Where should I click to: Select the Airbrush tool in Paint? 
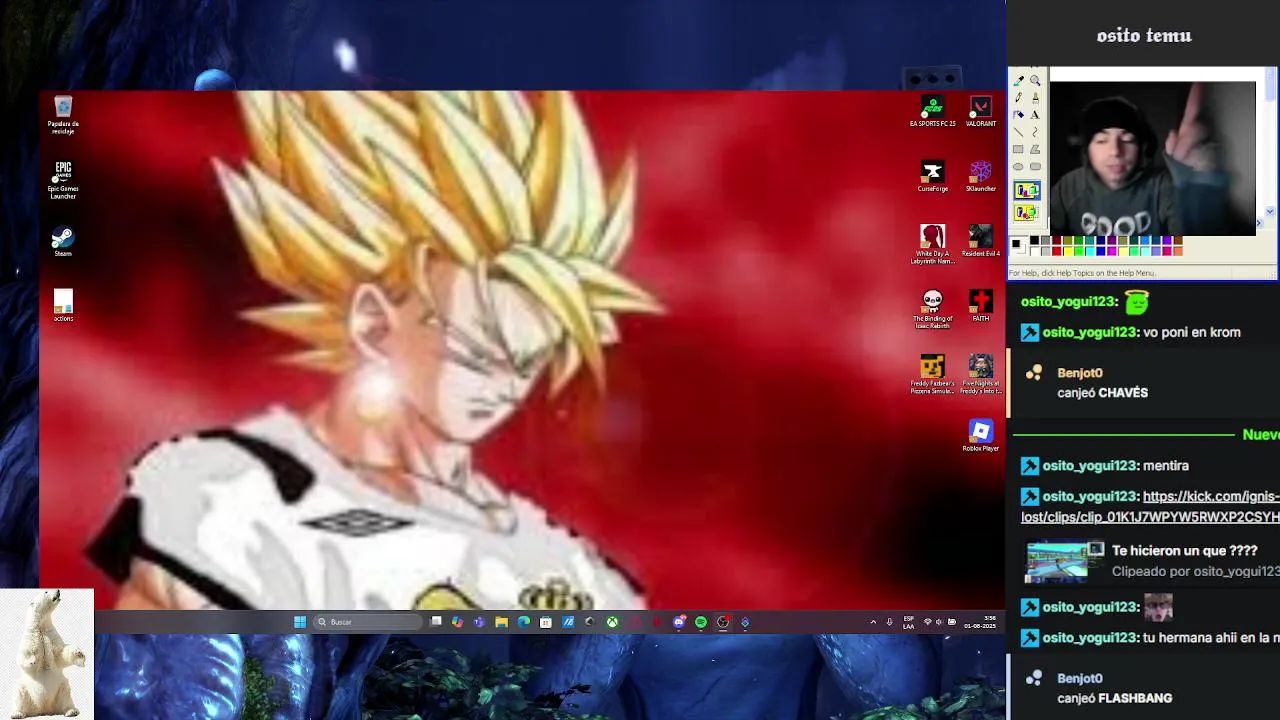click(1018, 115)
